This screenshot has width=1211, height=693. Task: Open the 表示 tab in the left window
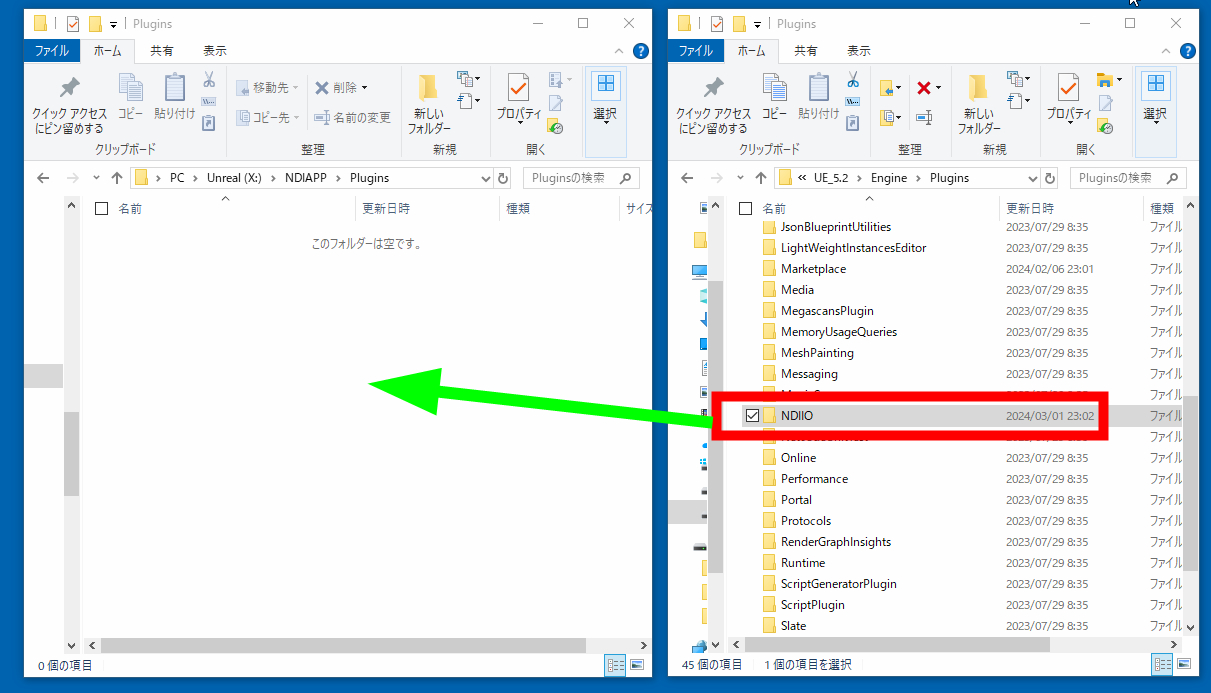point(214,50)
